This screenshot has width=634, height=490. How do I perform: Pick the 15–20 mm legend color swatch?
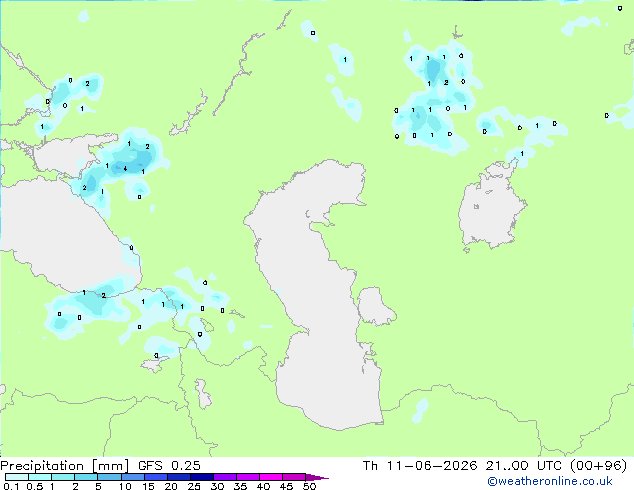tap(155, 477)
